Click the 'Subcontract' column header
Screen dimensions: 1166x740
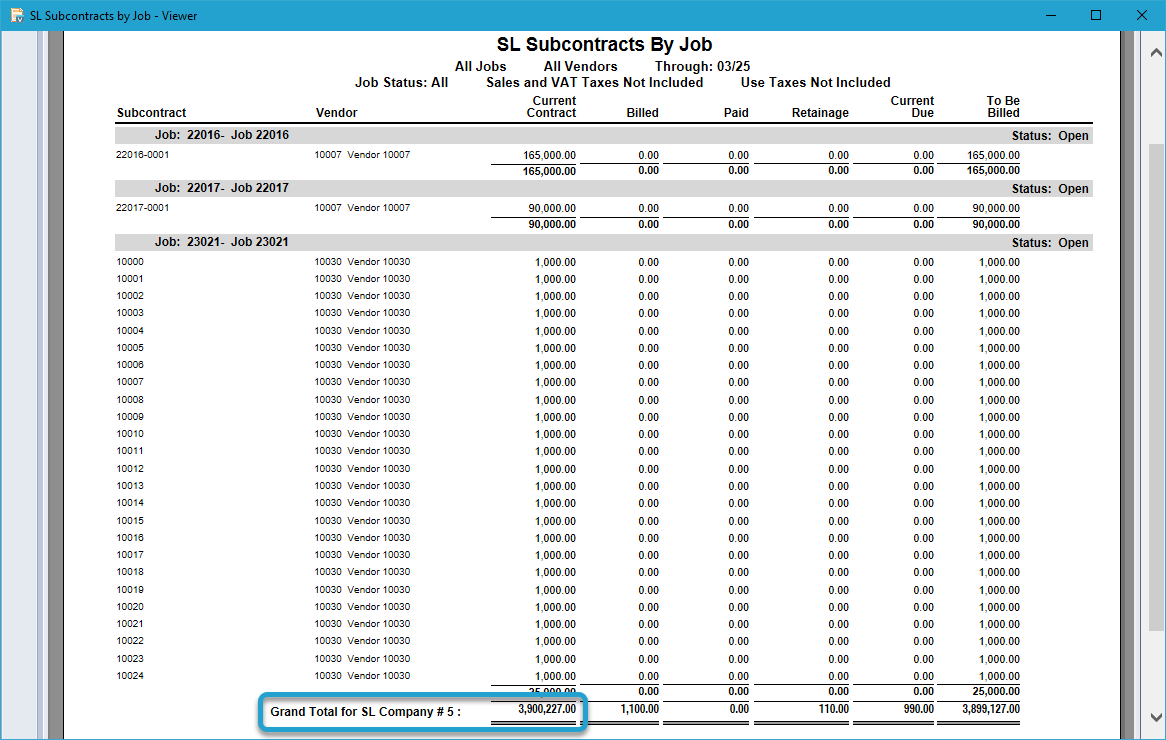pos(152,113)
